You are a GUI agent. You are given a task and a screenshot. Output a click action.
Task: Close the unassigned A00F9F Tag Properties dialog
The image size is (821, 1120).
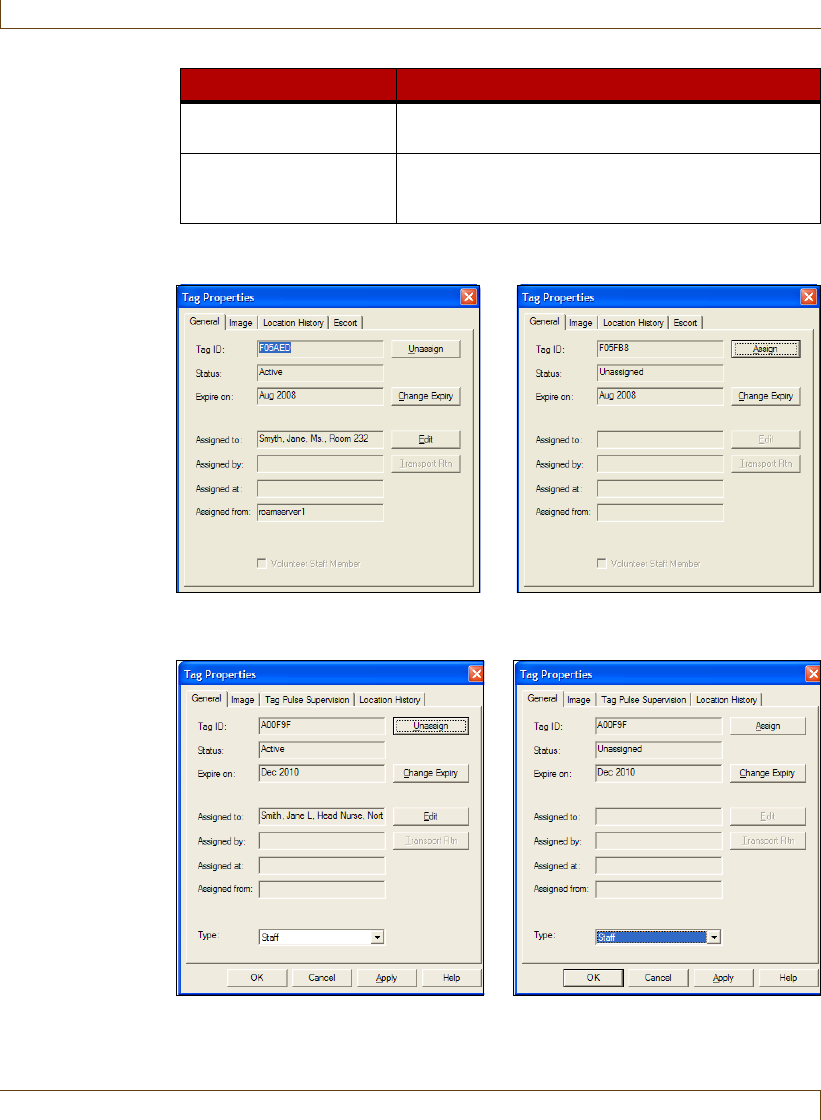812,674
